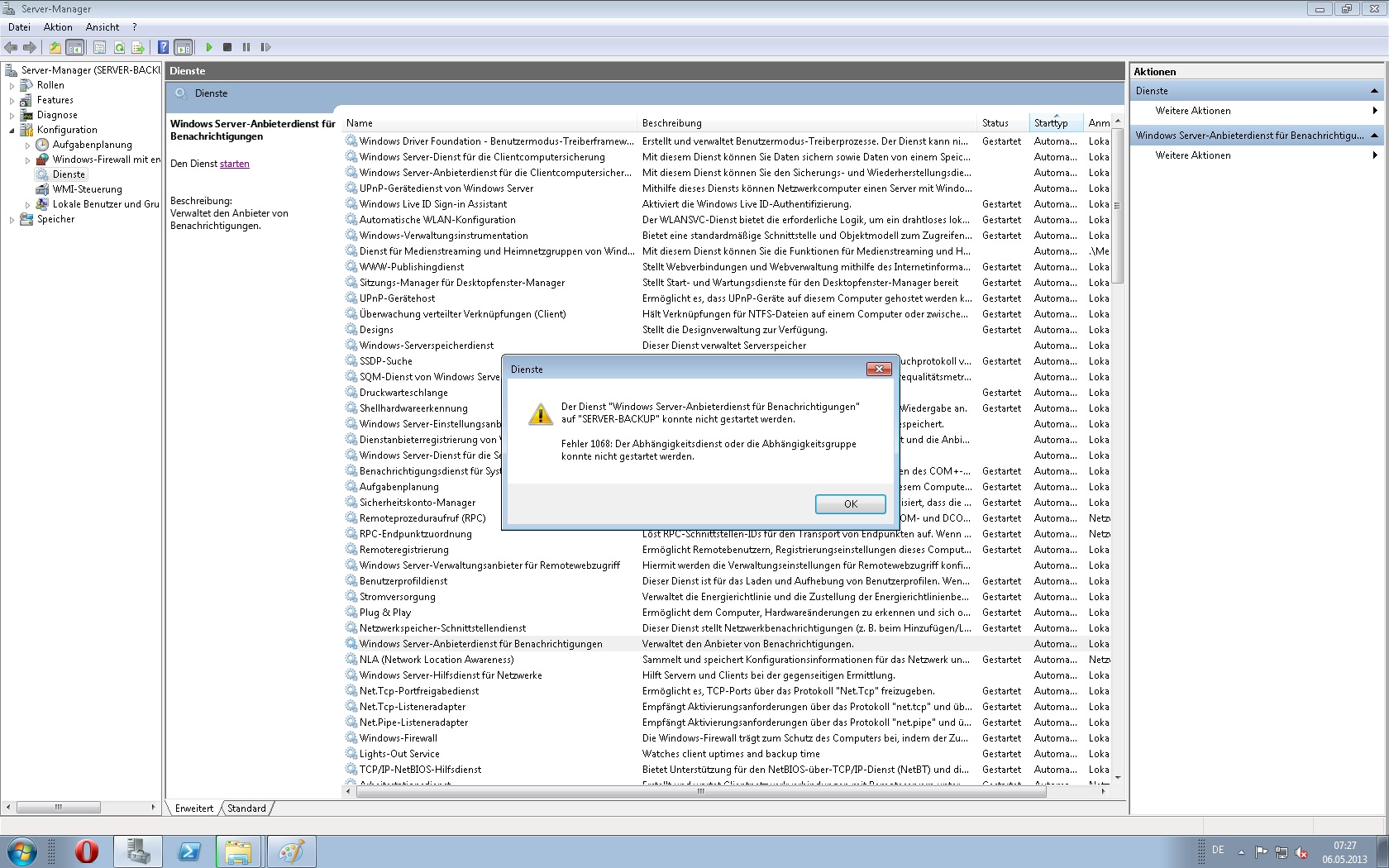Expand the Rollen tree node
The height and width of the screenshot is (868, 1389).
tap(12, 85)
